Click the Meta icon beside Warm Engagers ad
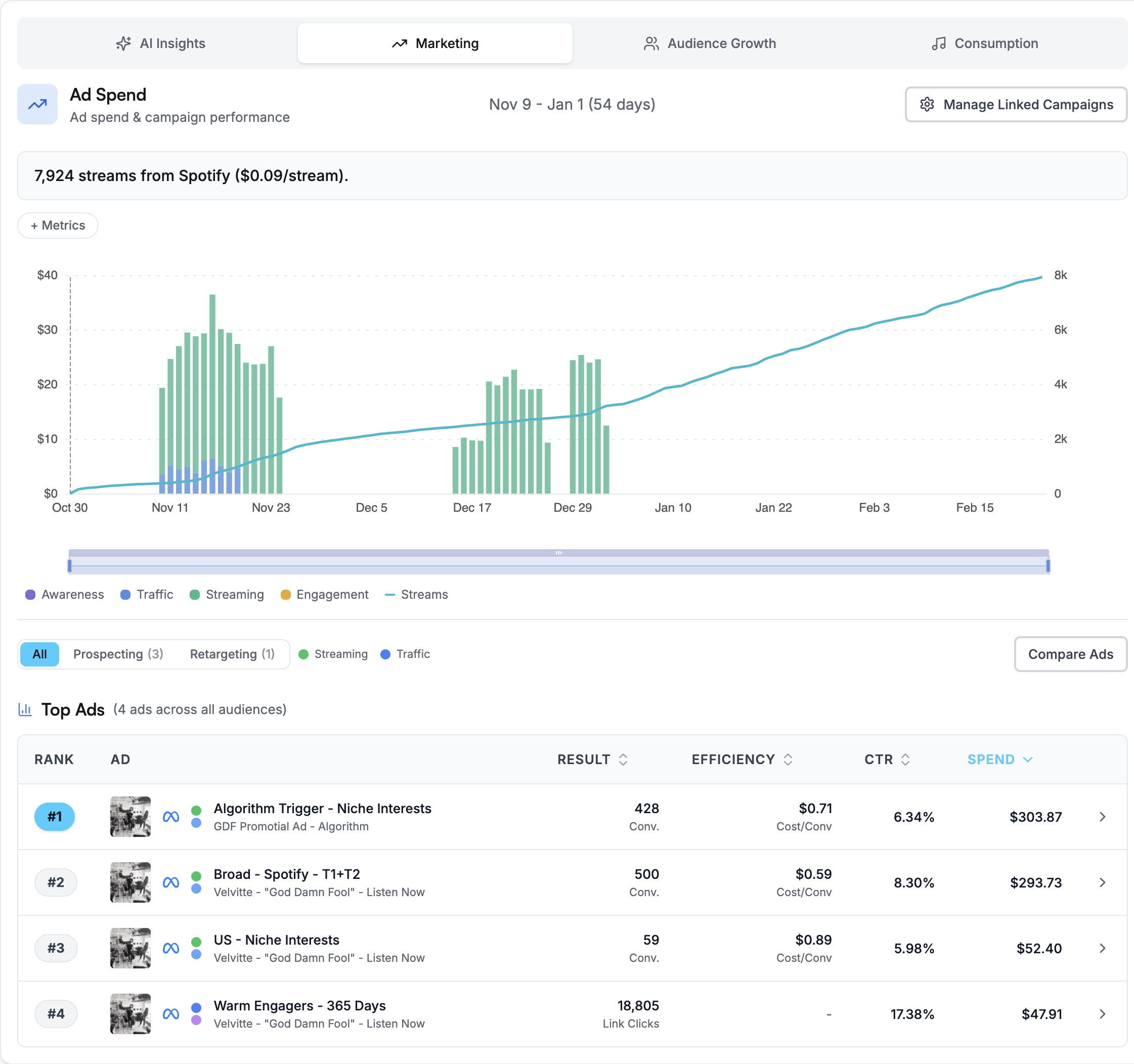1134x1064 pixels. (x=170, y=1014)
